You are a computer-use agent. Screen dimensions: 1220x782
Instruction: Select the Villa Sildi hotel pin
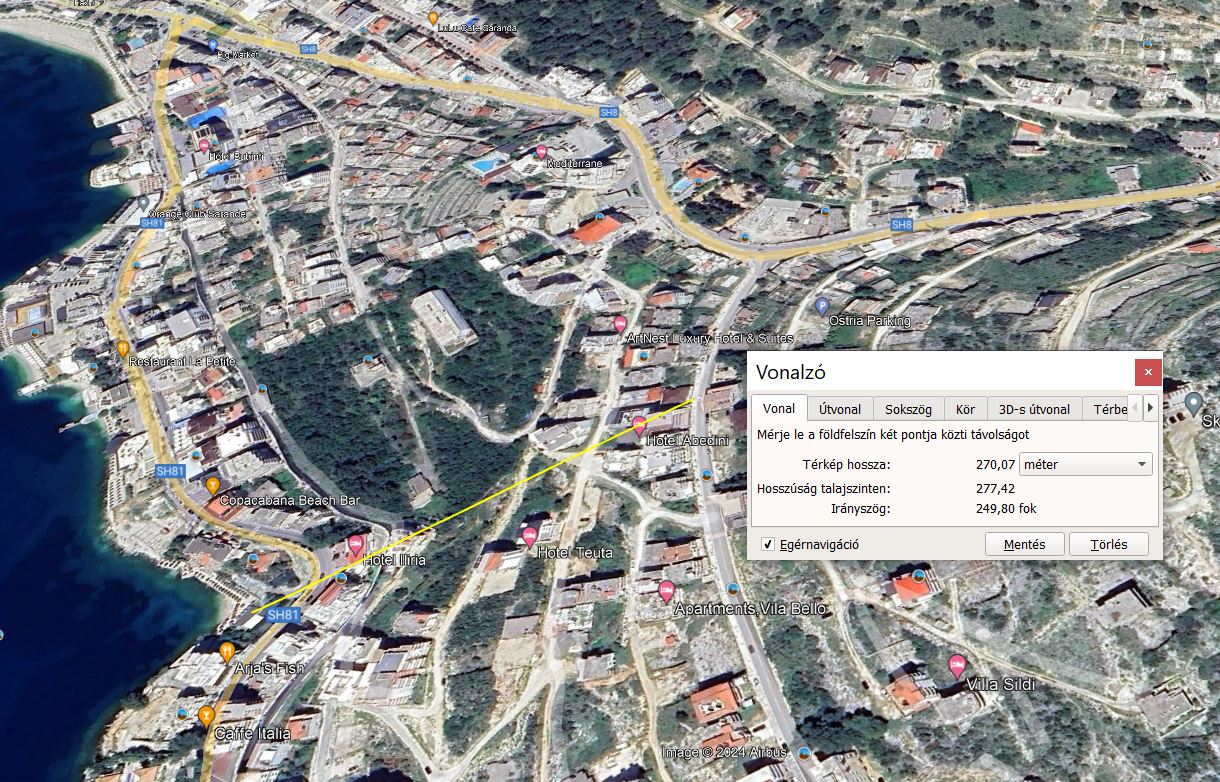[956, 665]
